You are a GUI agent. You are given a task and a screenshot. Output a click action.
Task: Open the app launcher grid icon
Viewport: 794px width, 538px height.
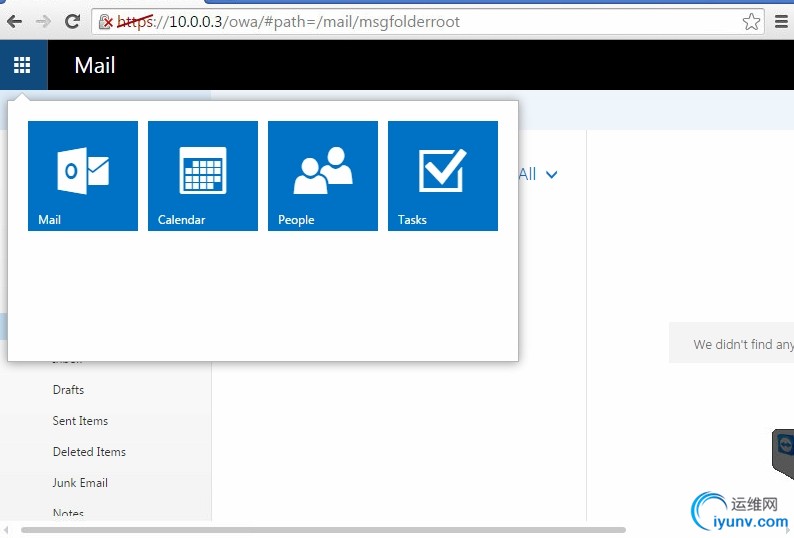tap(22, 65)
